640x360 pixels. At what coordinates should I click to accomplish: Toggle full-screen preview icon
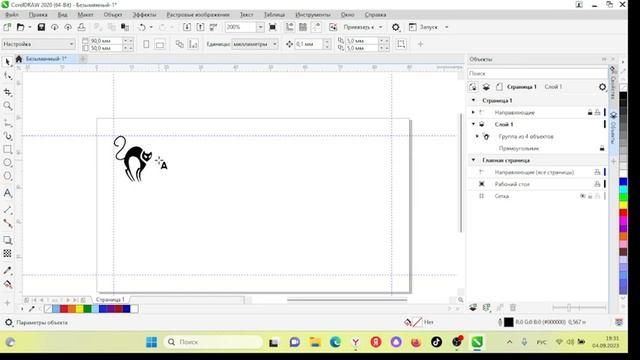coord(272,27)
